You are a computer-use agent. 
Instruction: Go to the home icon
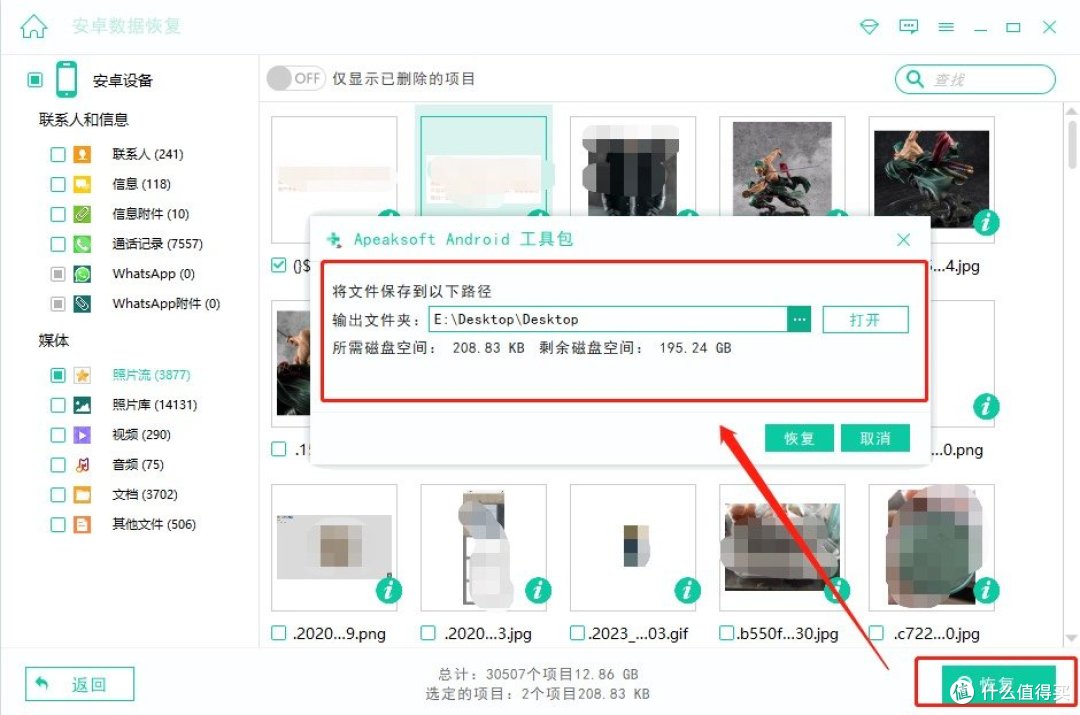(x=33, y=27)
